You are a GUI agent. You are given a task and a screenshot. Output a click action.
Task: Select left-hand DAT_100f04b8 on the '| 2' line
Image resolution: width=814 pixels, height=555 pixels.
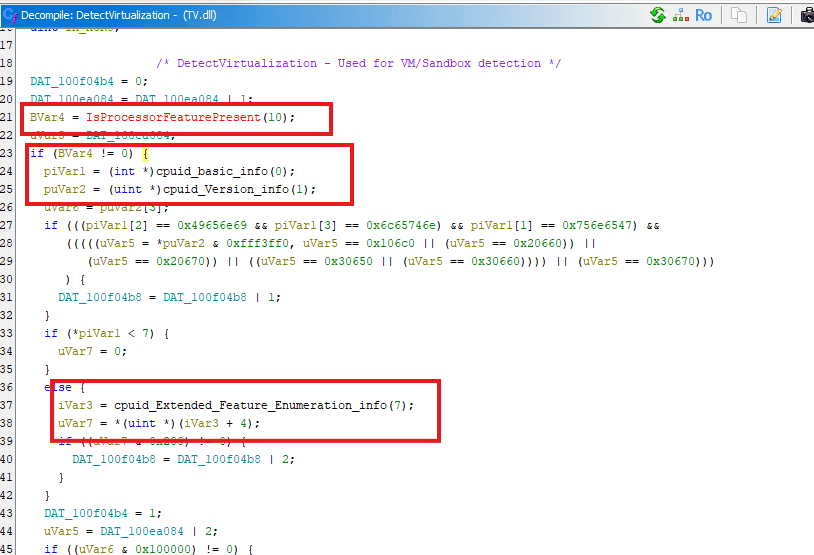point(114,459)
